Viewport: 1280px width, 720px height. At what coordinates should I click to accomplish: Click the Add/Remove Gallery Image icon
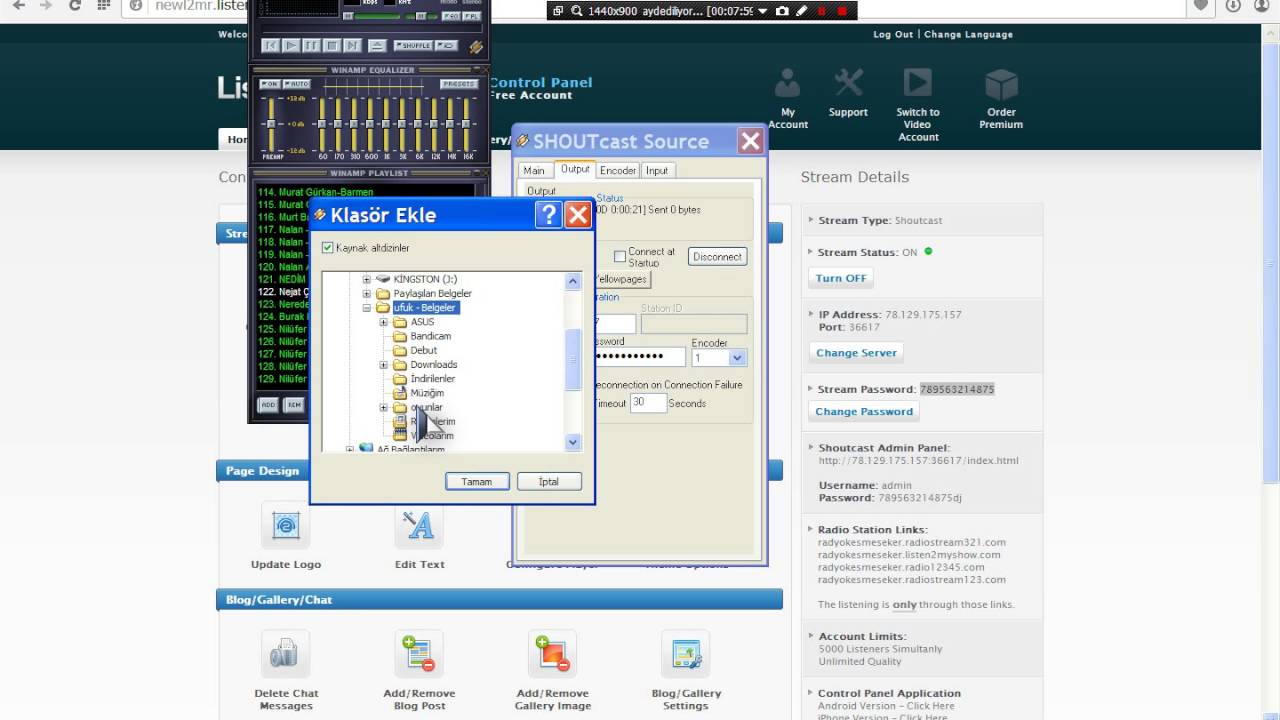[553, 654]
